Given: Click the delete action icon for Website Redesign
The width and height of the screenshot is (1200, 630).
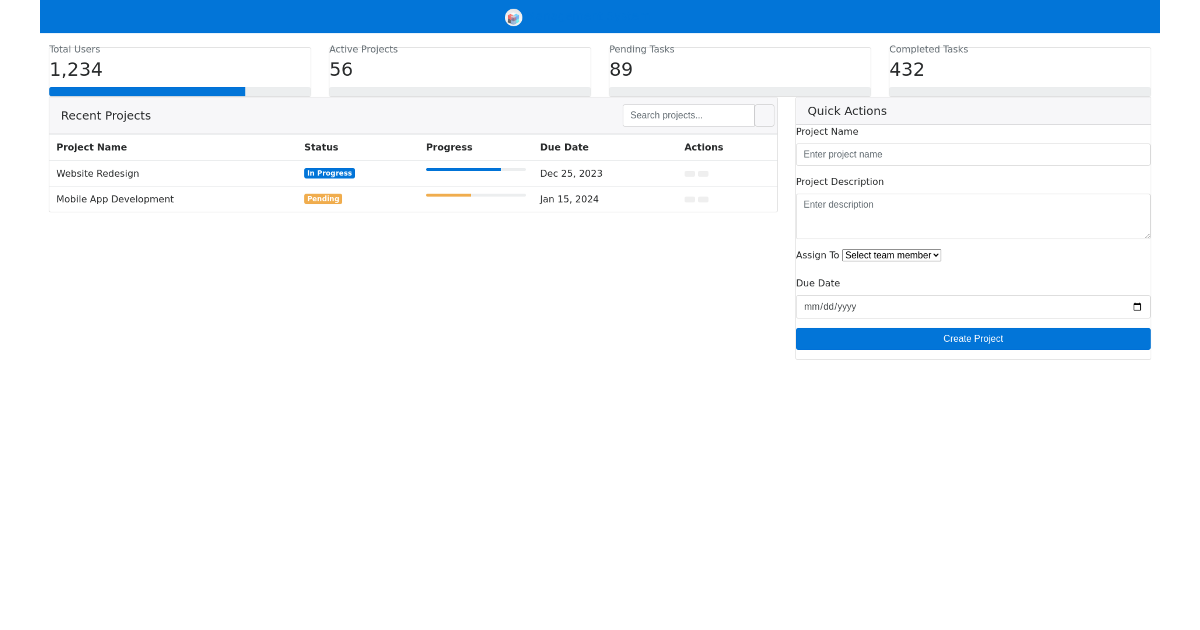Looking at the screenshot, I should (703, 173).
